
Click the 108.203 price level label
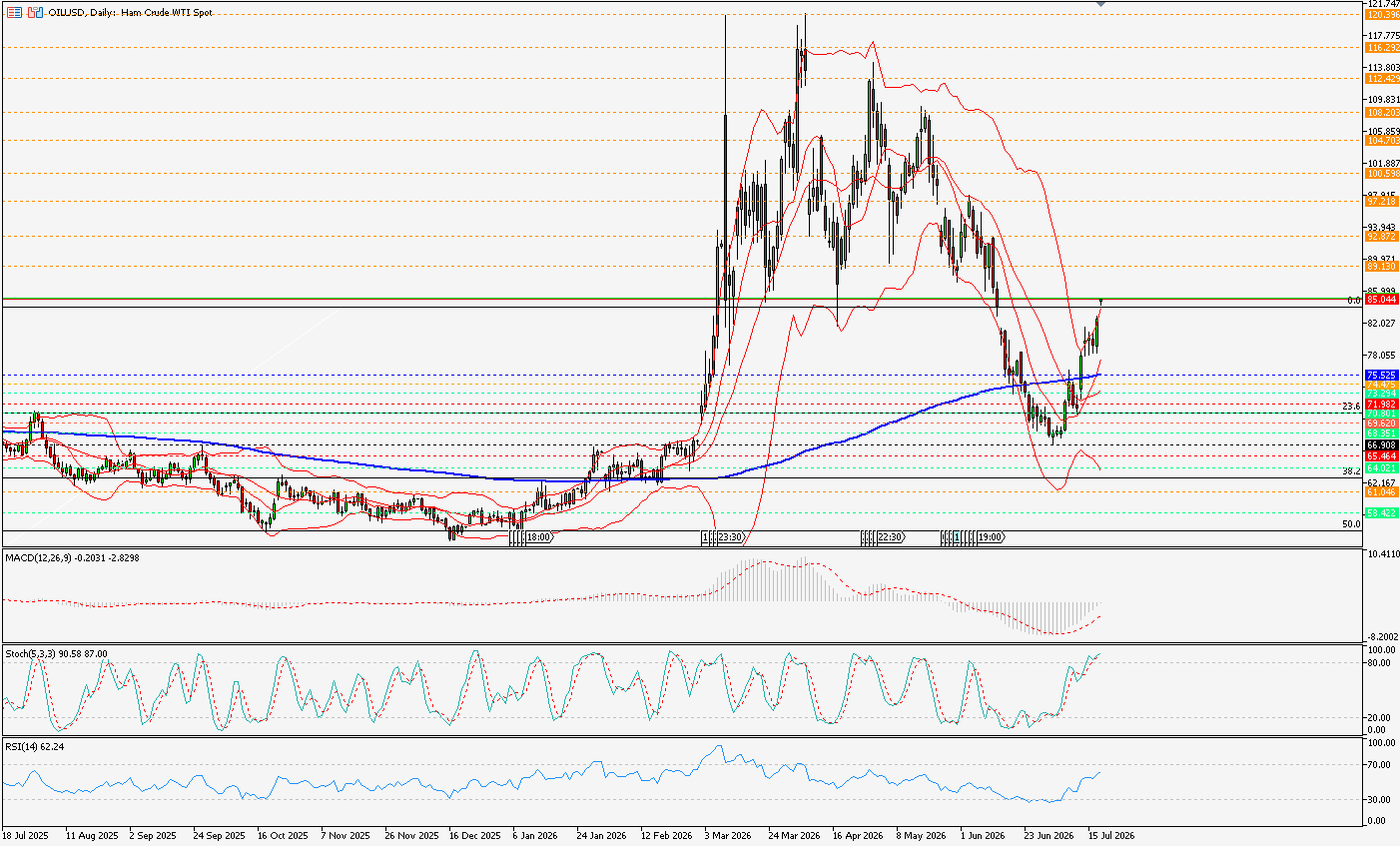[x=1382, y=112]
